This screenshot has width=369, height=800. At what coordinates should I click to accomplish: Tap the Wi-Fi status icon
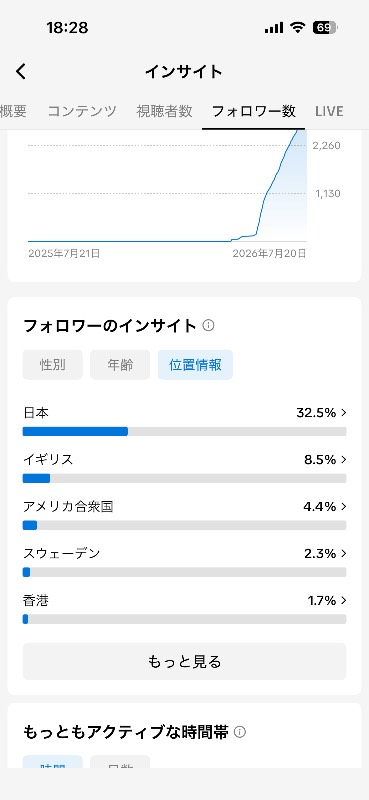click(x=297, y=28)
